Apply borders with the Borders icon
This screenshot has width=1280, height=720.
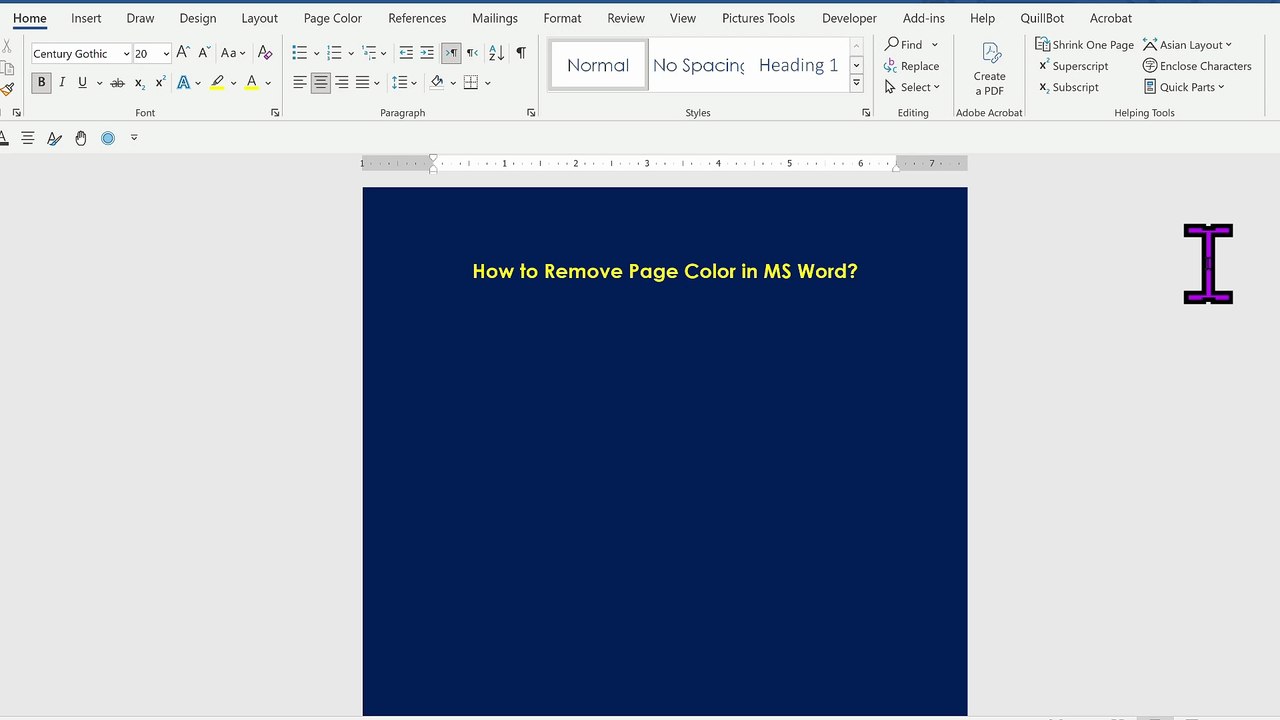[471, 83]
